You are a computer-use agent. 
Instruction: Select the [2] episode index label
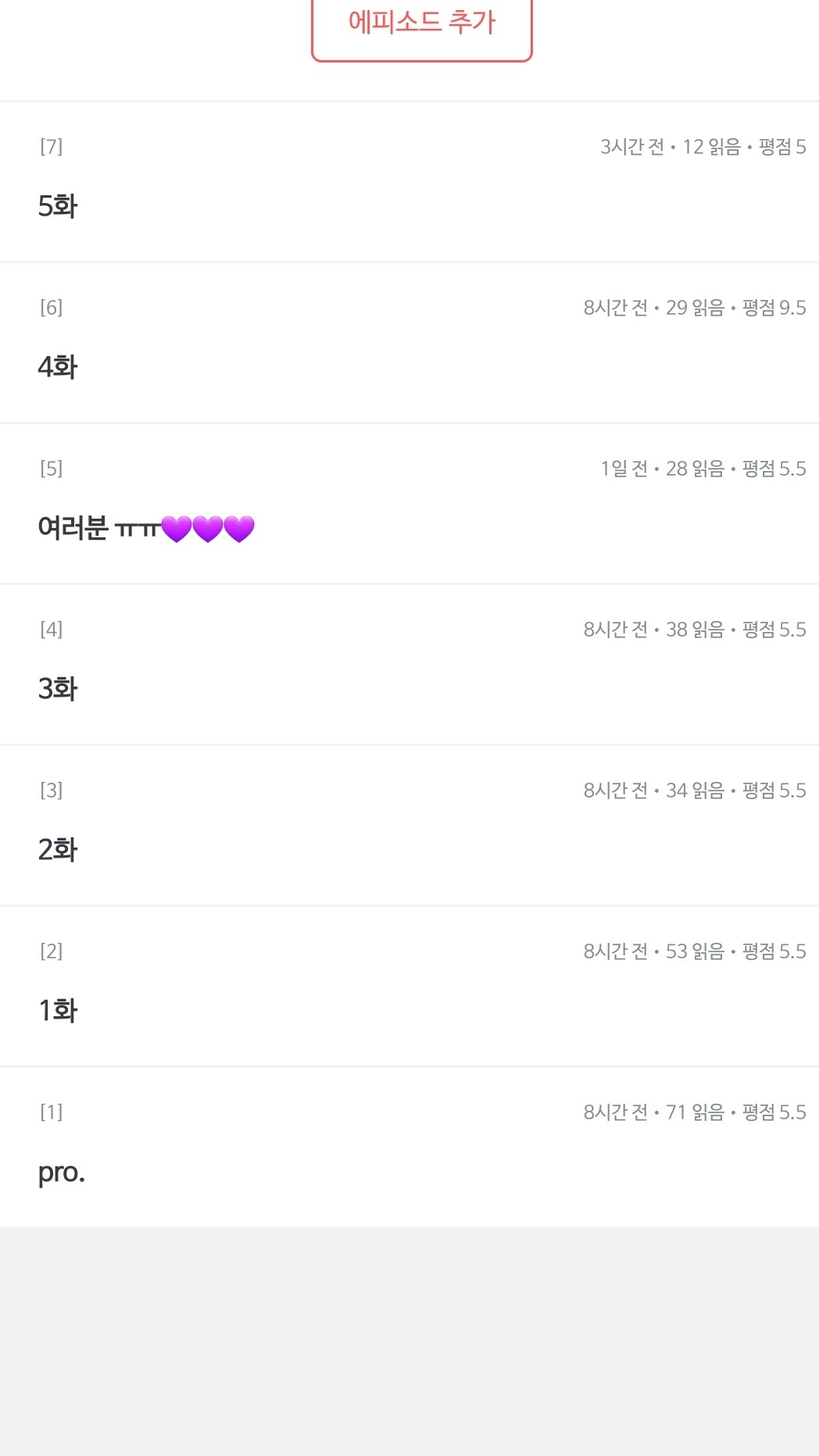point(52,951)
